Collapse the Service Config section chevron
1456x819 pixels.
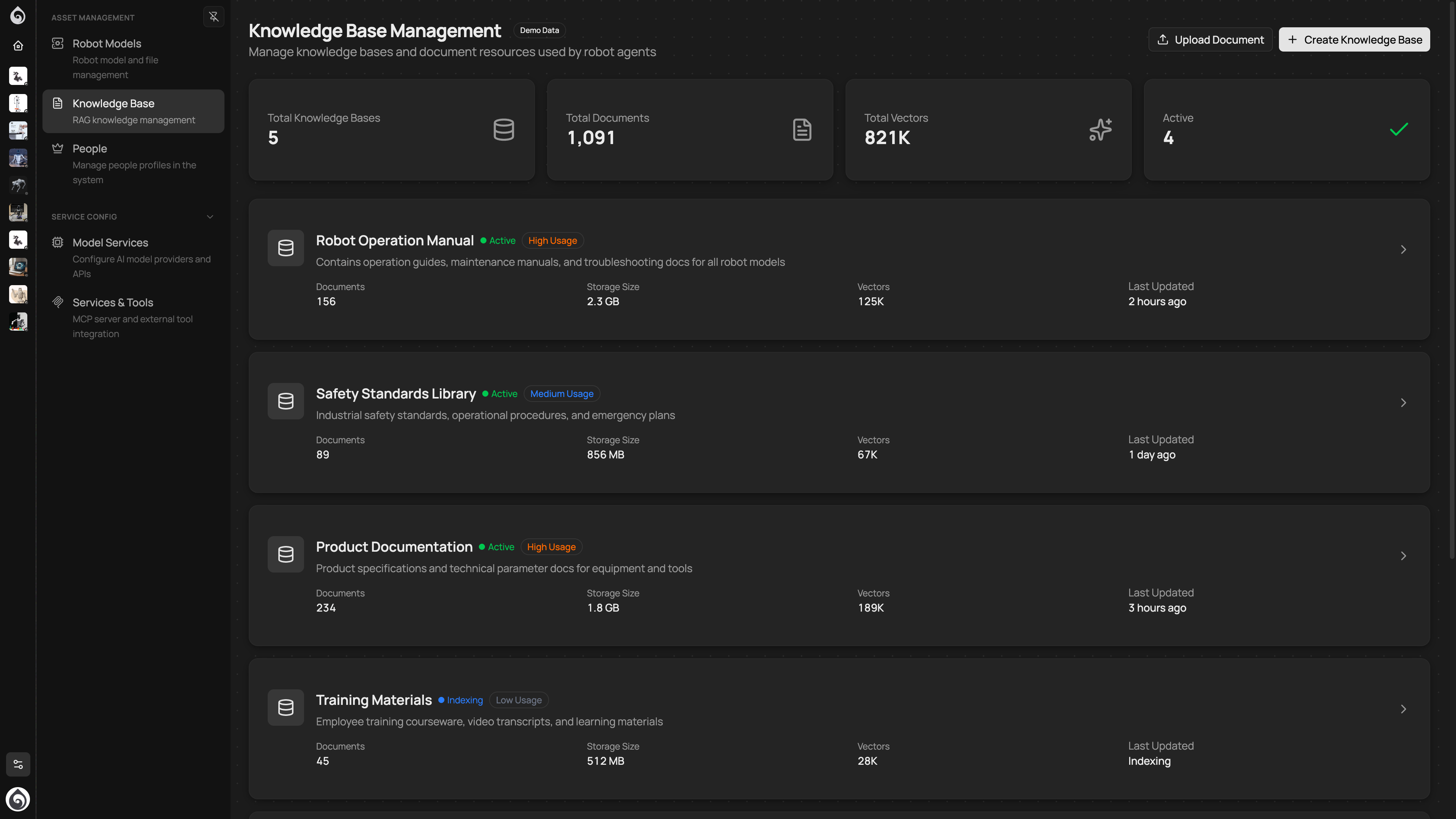tap(210, 217)
